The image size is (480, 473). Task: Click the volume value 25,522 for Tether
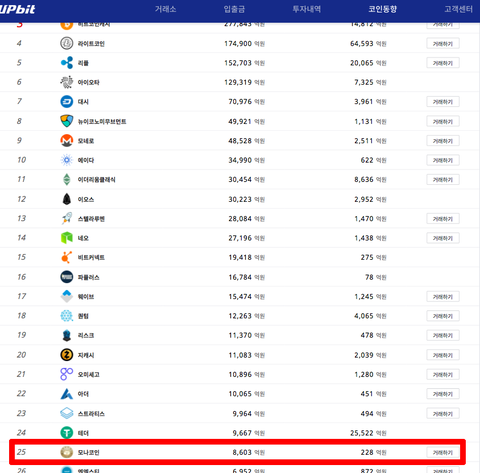[x=362, y=433]
